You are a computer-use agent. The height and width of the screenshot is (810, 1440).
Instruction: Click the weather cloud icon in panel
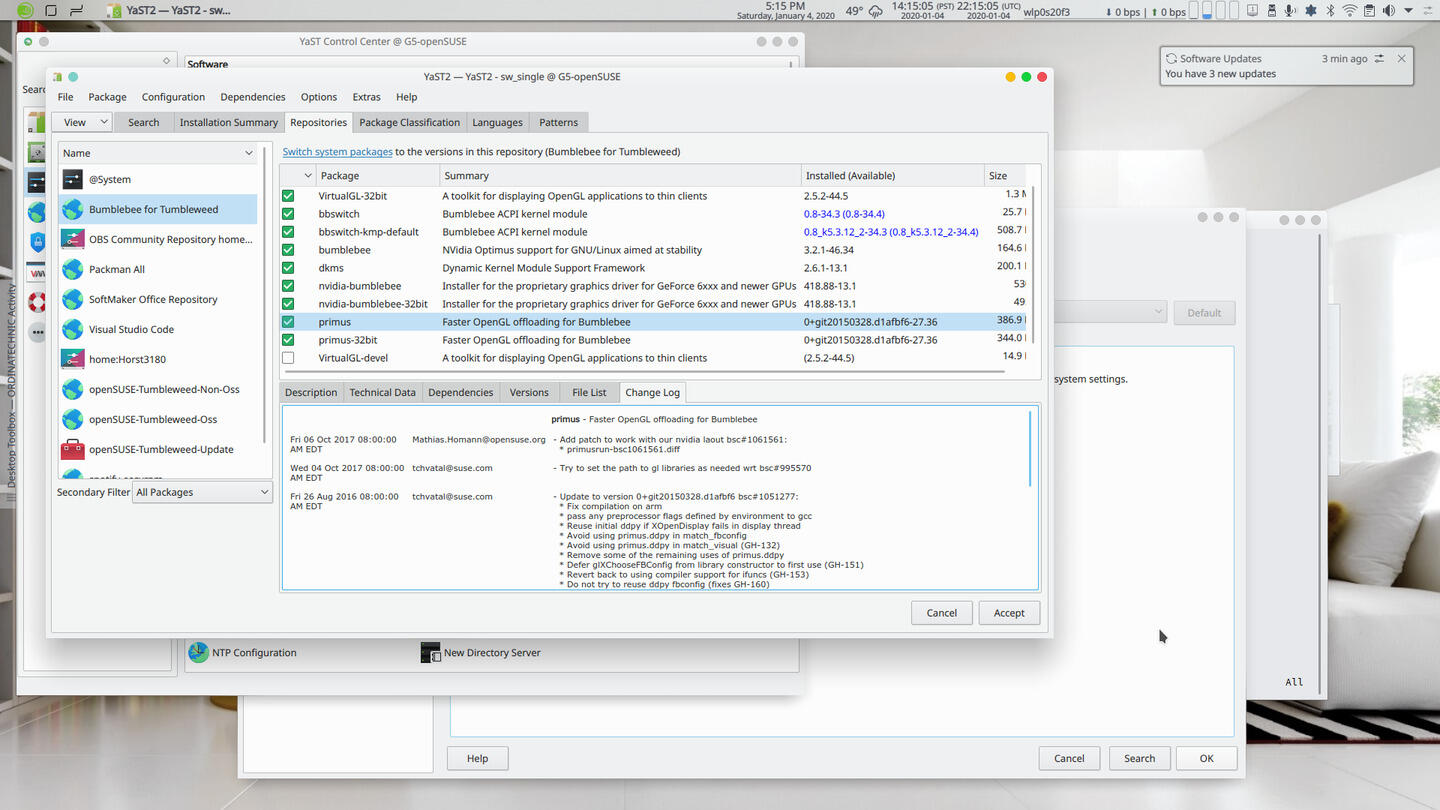(875, 11)
